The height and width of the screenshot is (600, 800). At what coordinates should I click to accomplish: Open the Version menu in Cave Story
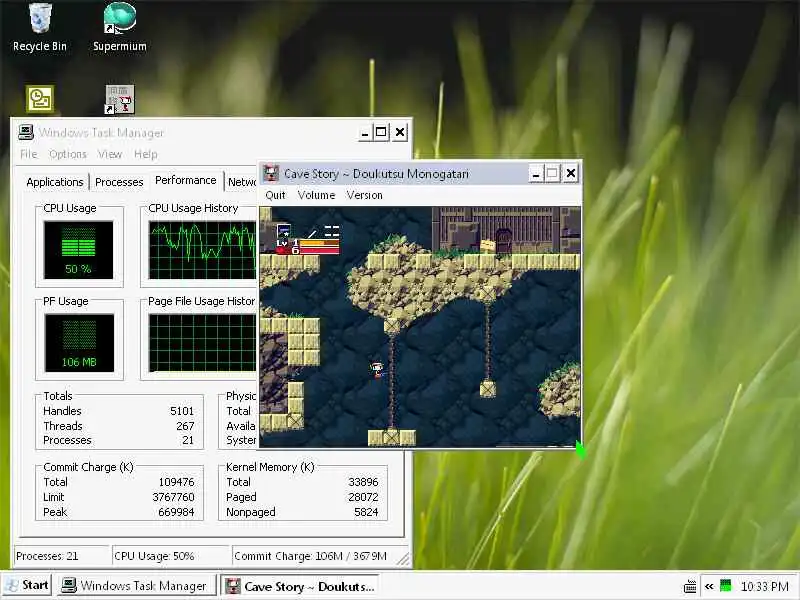(364, 195)
